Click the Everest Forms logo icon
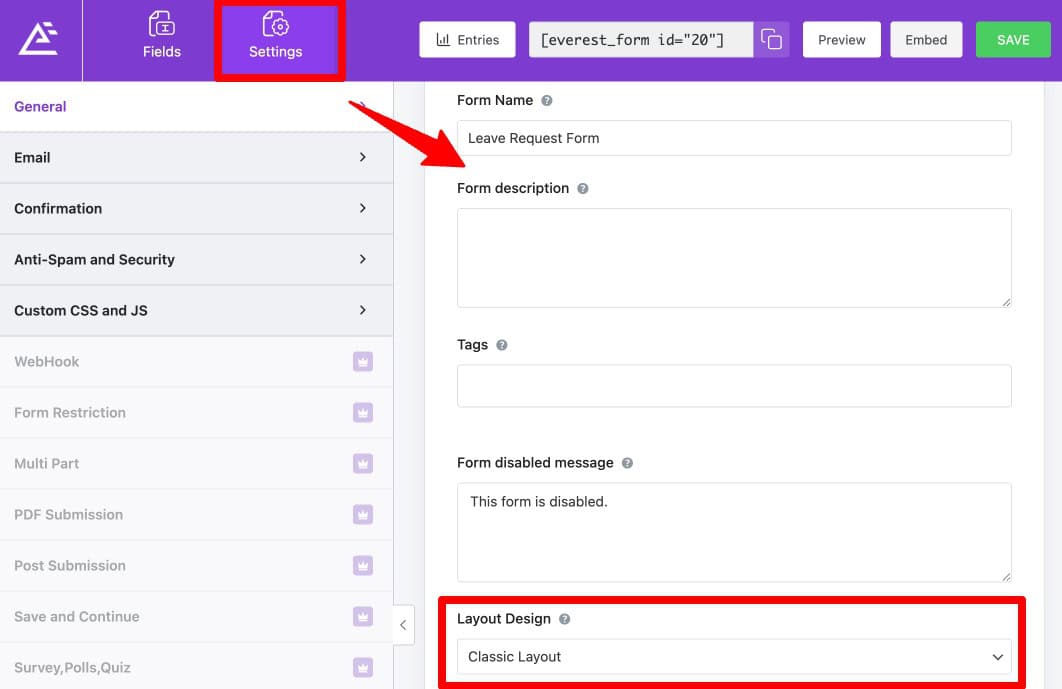The width and height of the screenshot is (1062, 689). (39, 39)
